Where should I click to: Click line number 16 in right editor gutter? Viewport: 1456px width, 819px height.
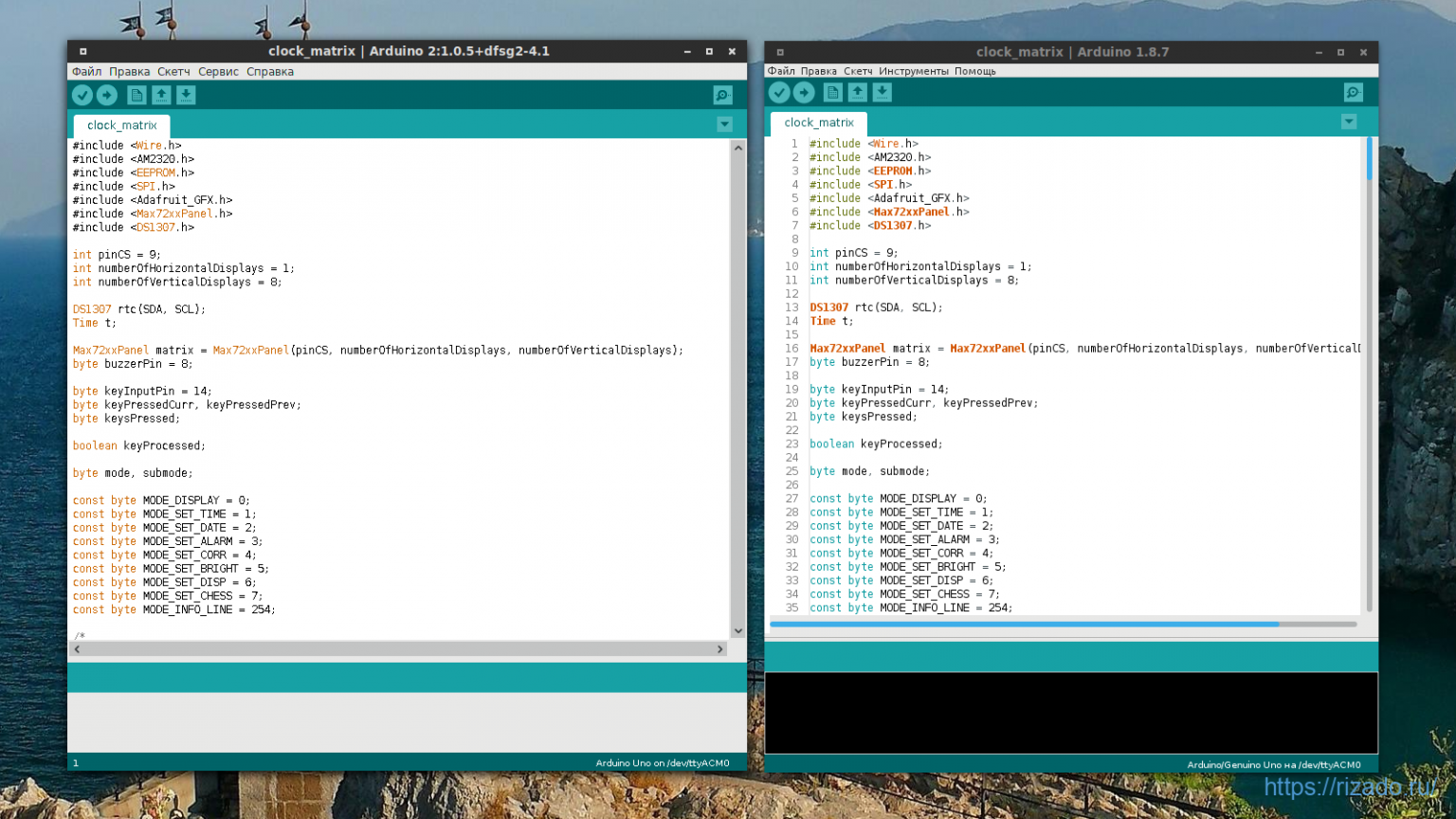pyautogui.click(x=792, y=349)
